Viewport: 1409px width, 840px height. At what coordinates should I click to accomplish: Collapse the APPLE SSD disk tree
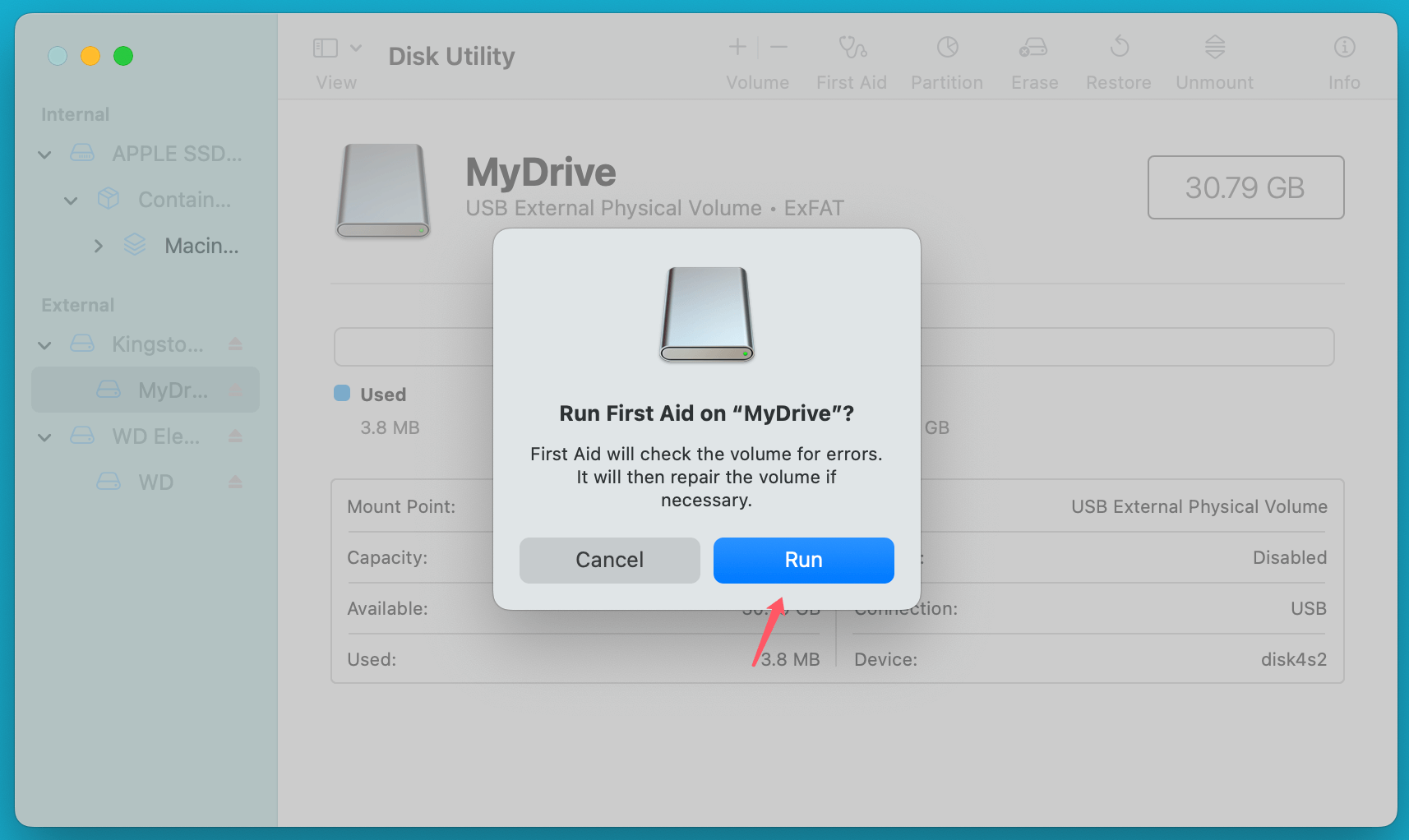45,155
